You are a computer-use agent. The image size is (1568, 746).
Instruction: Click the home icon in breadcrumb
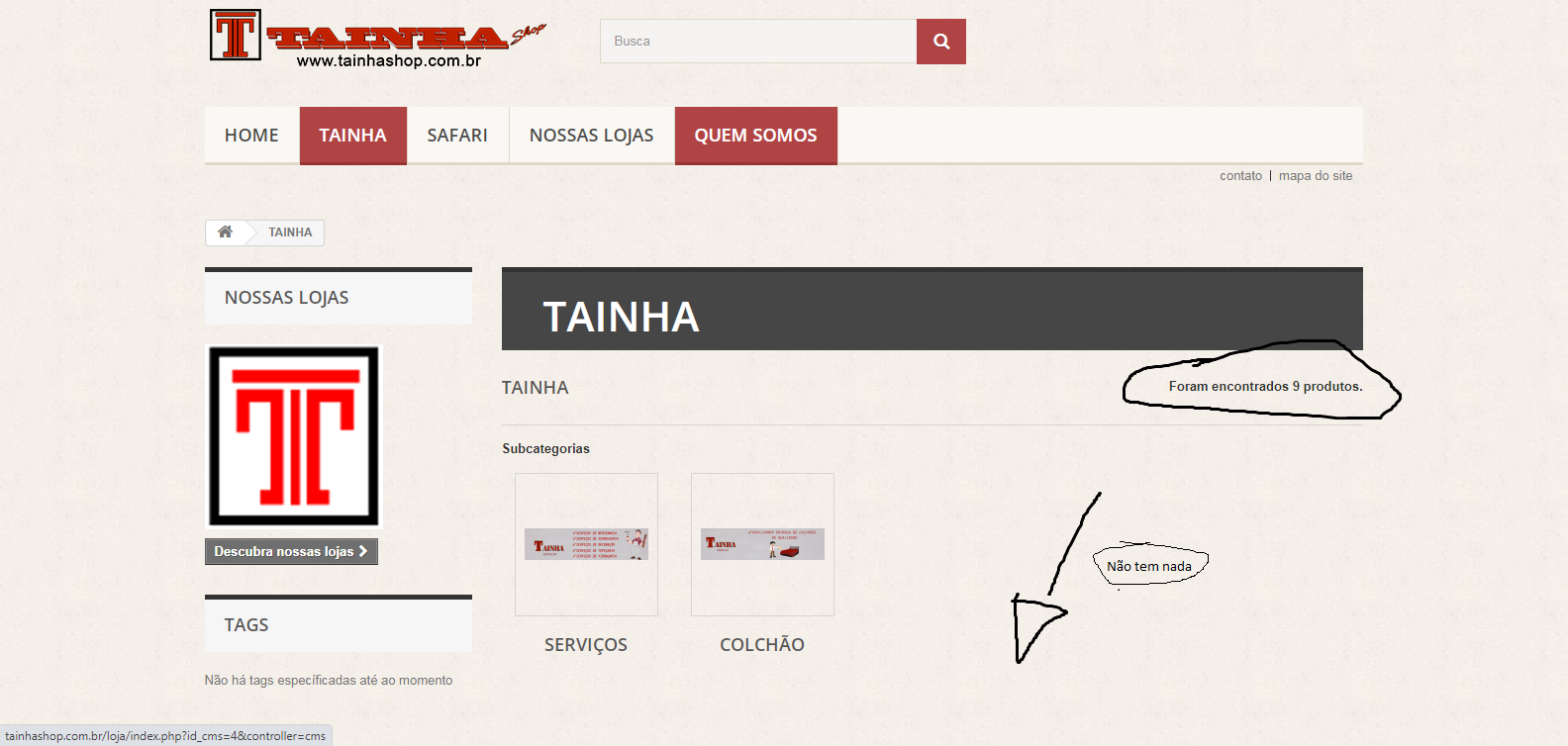pyautogui.click(x=226, y=232)
